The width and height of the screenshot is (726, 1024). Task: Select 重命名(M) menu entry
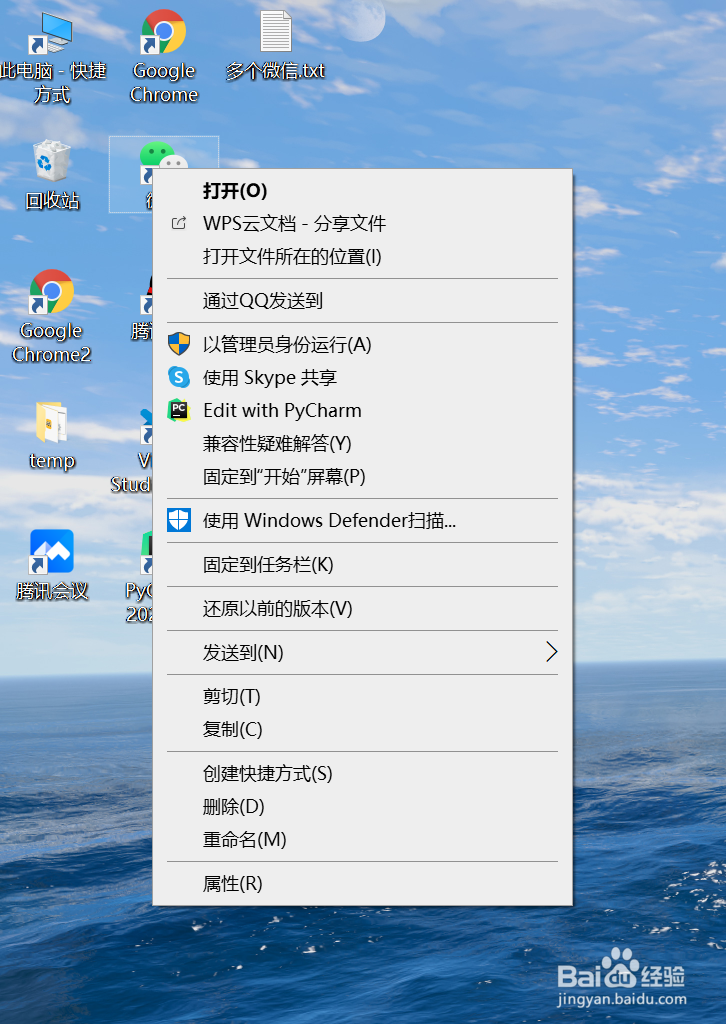[362, 839]
